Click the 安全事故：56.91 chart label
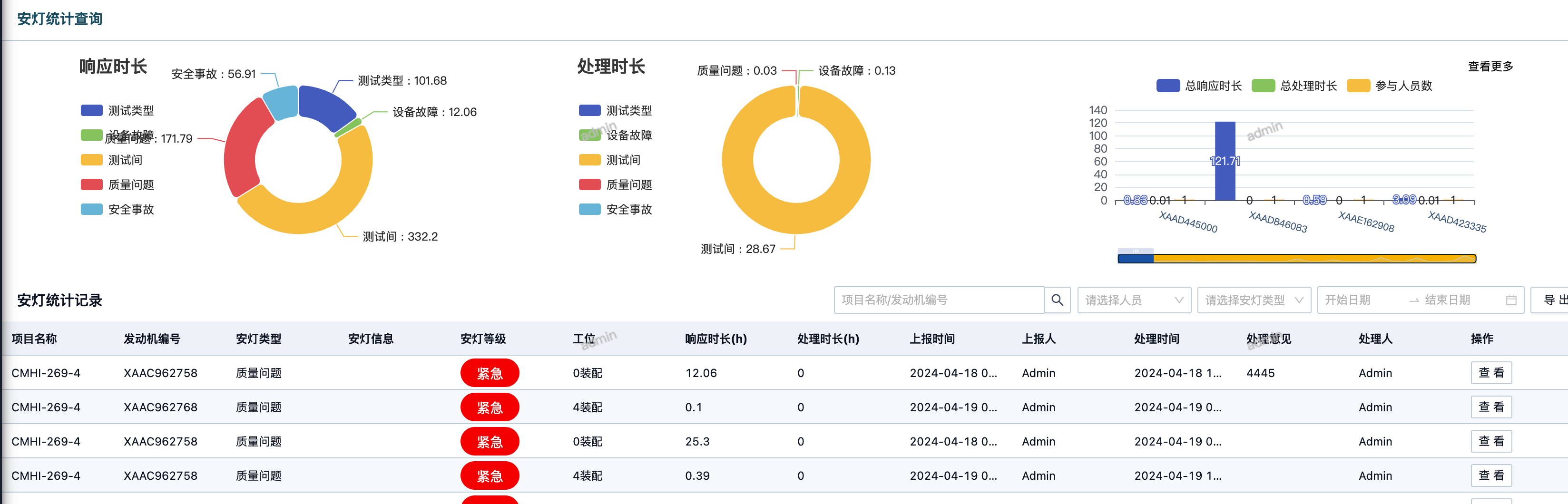 click(x=214, y=74)
